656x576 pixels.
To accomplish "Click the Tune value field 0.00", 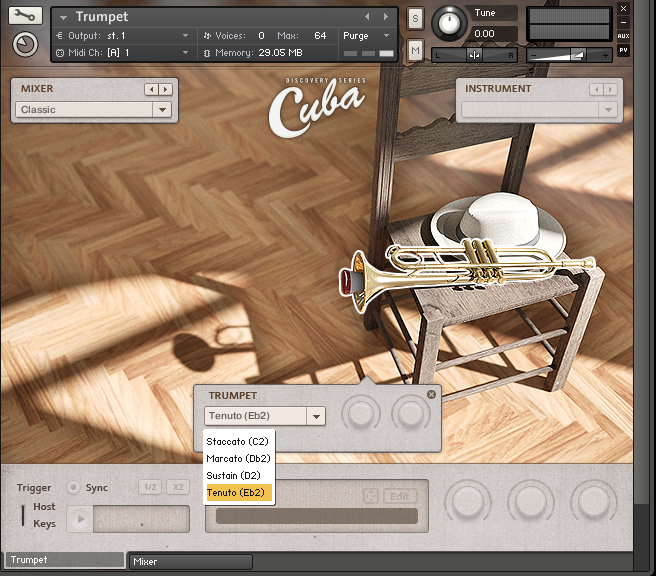I will [493, 33].
